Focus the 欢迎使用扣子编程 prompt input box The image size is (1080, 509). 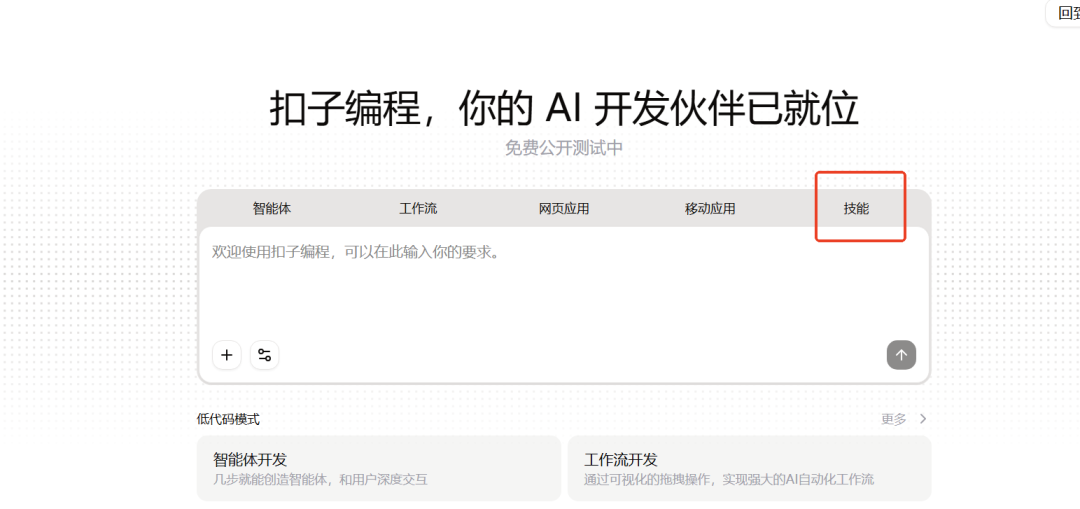click(356, 253)
